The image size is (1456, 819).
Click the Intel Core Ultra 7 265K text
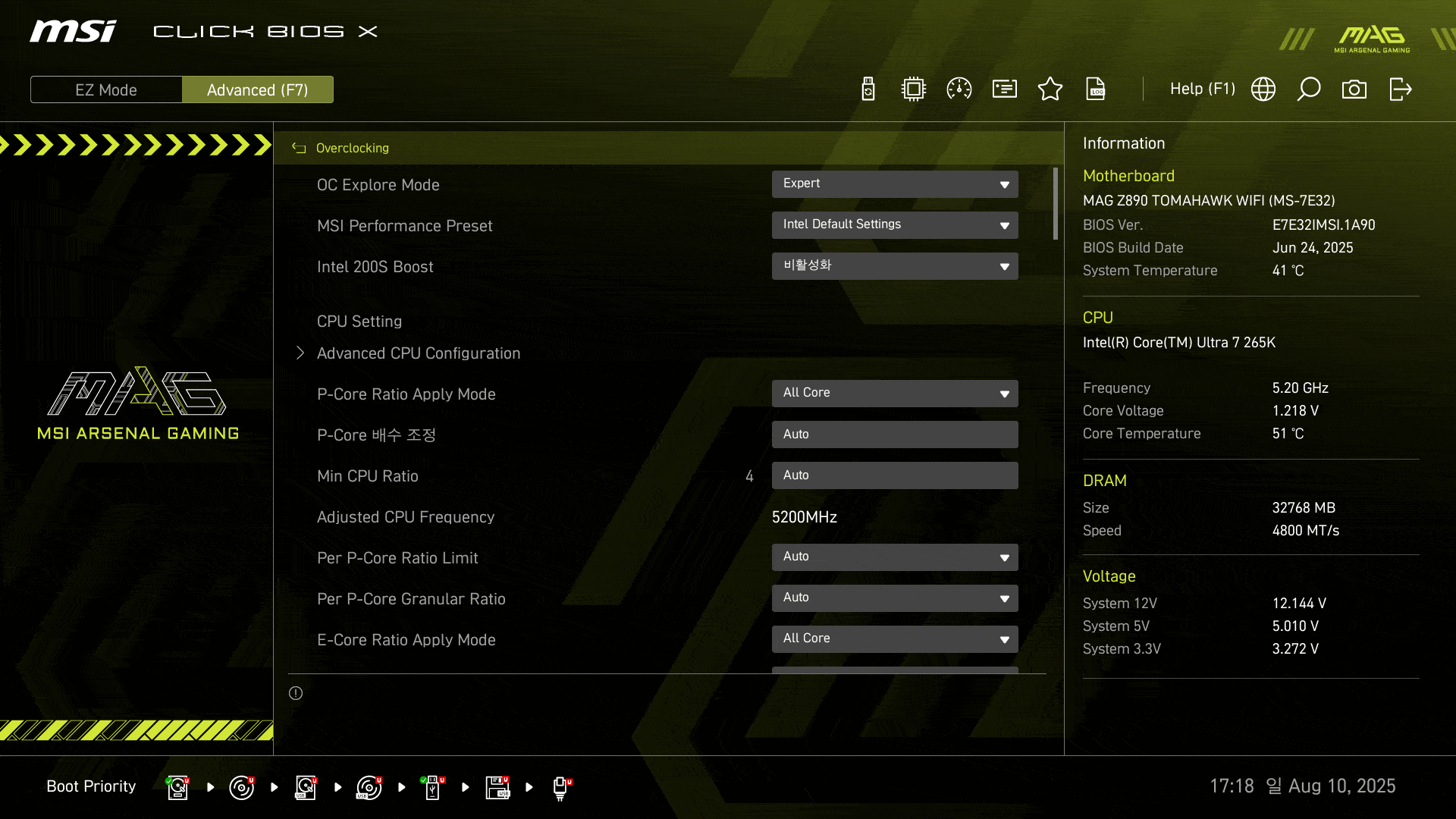tap(1179, 343)
